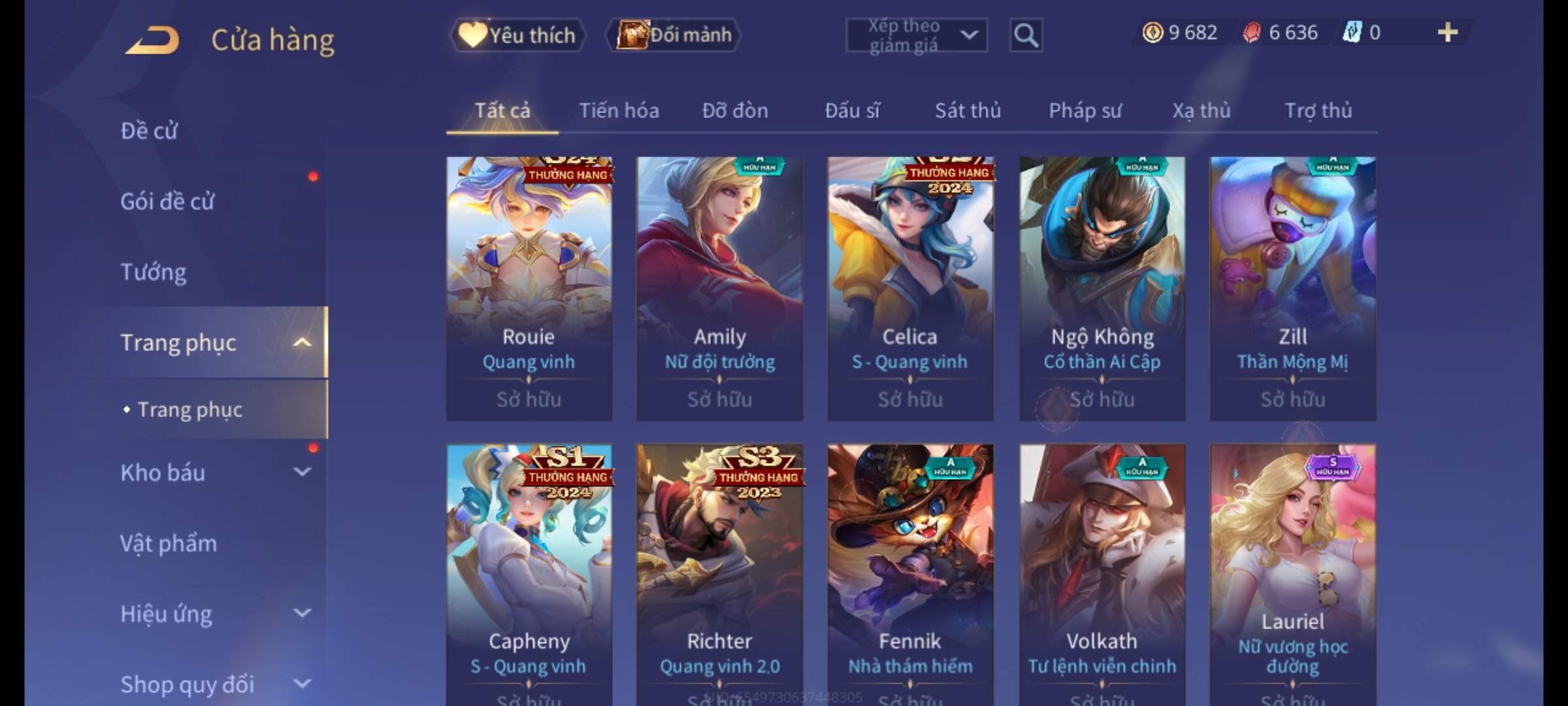The image size is (1568, 706).
Task: Open the search magnifier icon
Action: [1026, 35]
